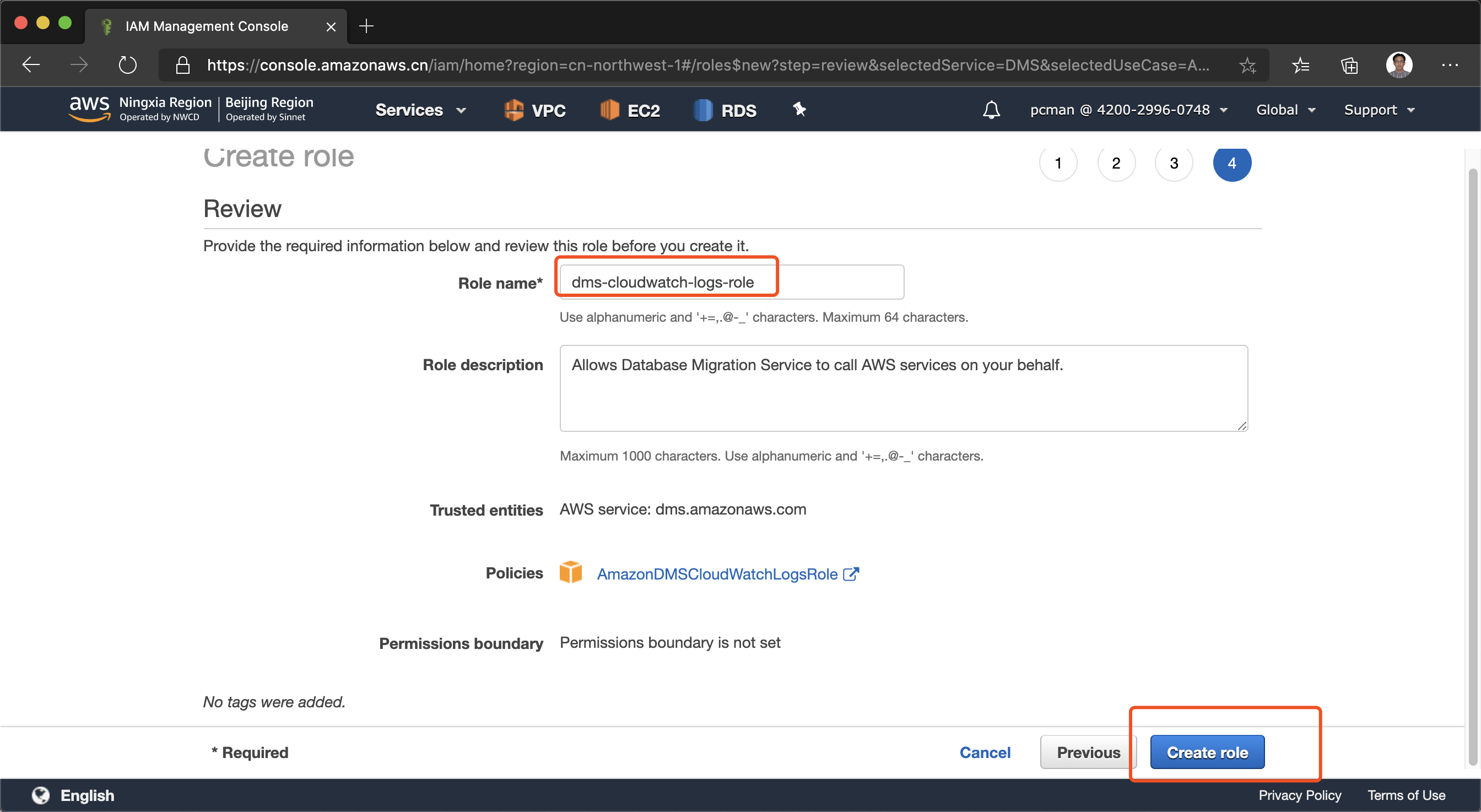Image resolution: width=1481 pixels, height=812 pixels.
Task: Open the browser profile avatar
Action: (x=1399, y=65)
